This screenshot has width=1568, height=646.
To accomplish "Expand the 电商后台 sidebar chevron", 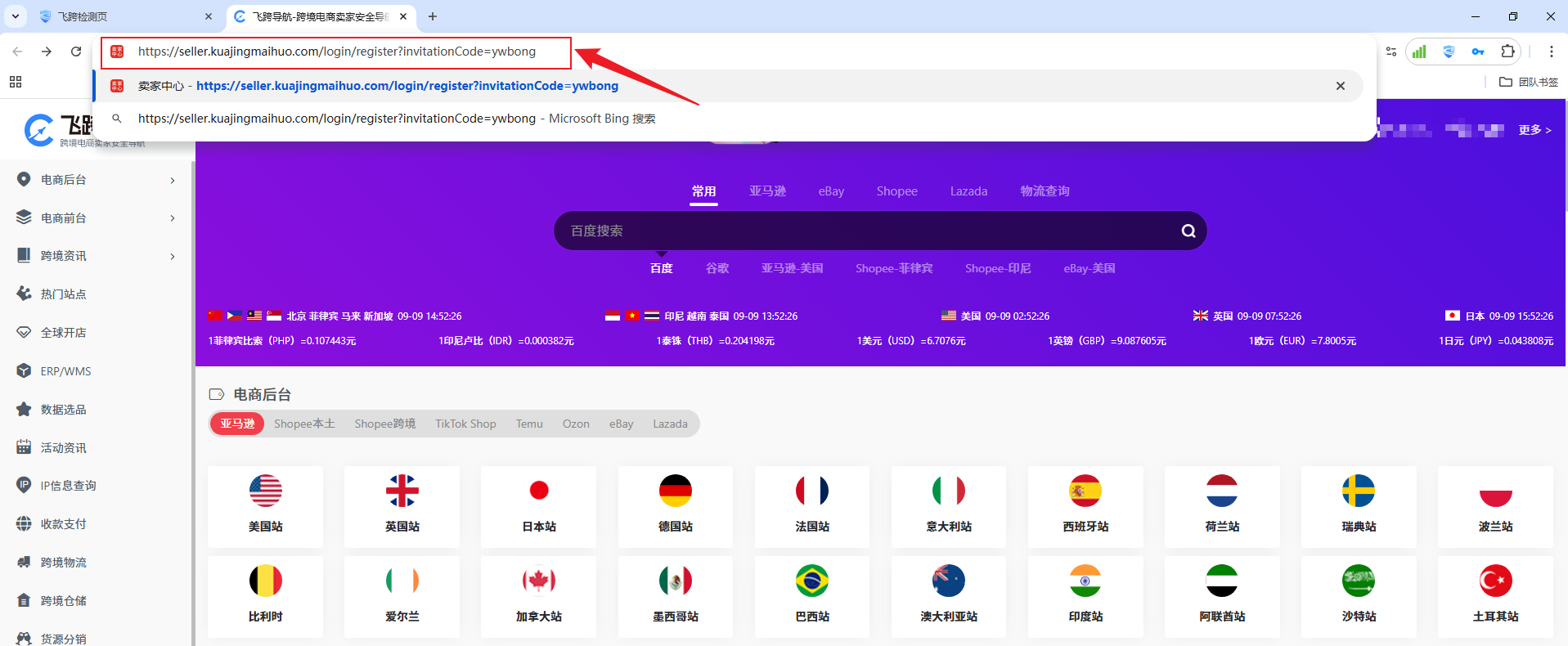I will click(x=173, y=180).
